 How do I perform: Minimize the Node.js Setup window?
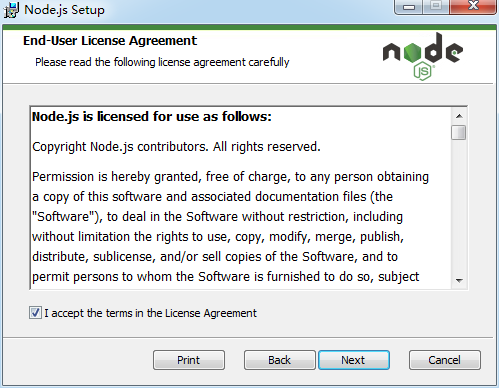[409, 7]
